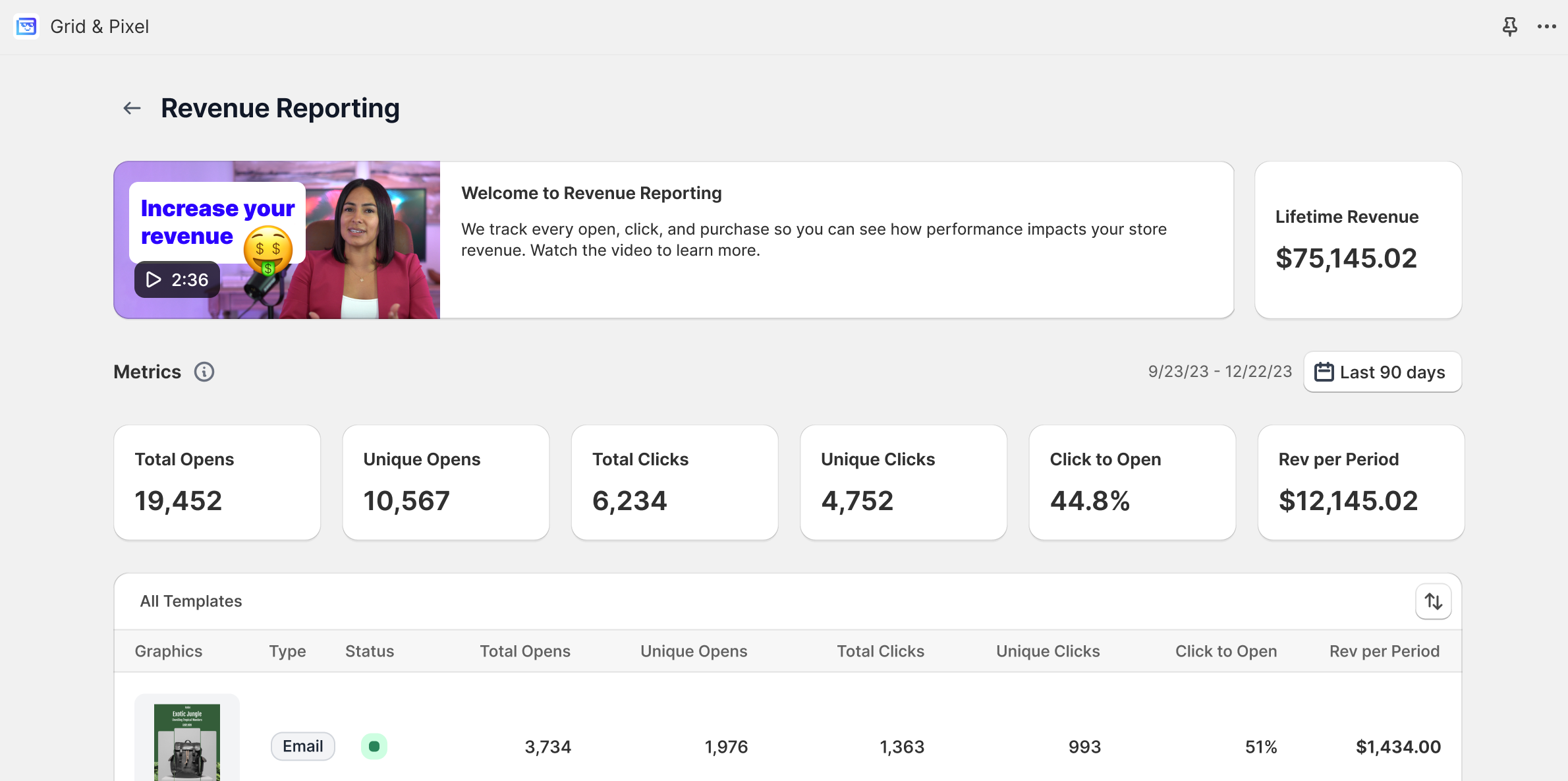The image size is (1568, 781).
Task: Select the Total Opens metric card
Action: [x=217, y=482]
